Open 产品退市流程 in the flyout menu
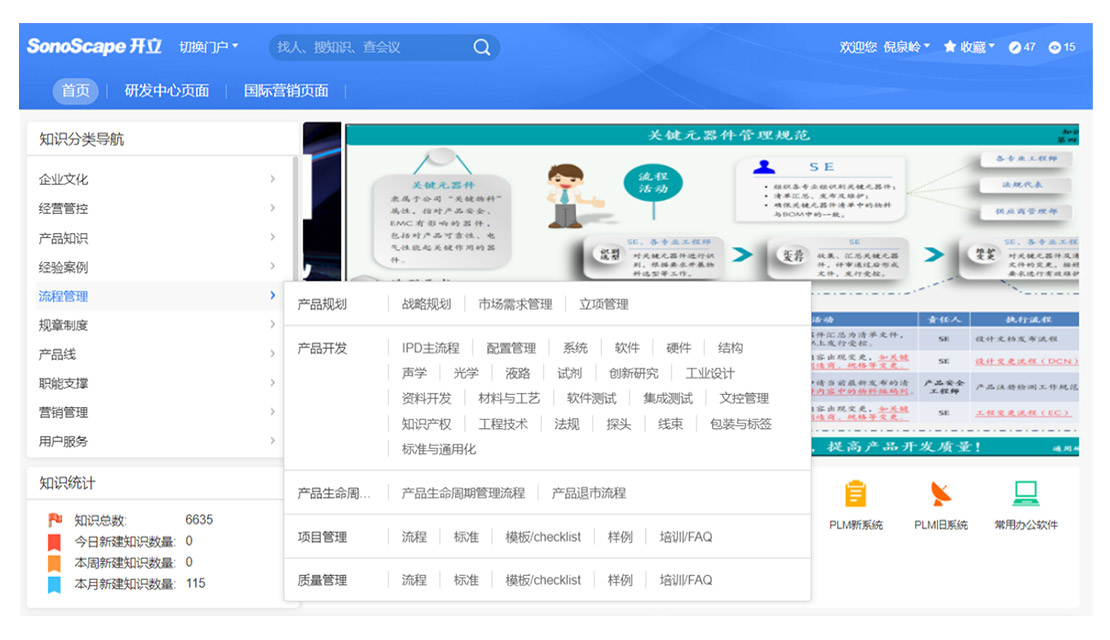The width and height of the screenshot is (1110, 640). coord(589,493)
